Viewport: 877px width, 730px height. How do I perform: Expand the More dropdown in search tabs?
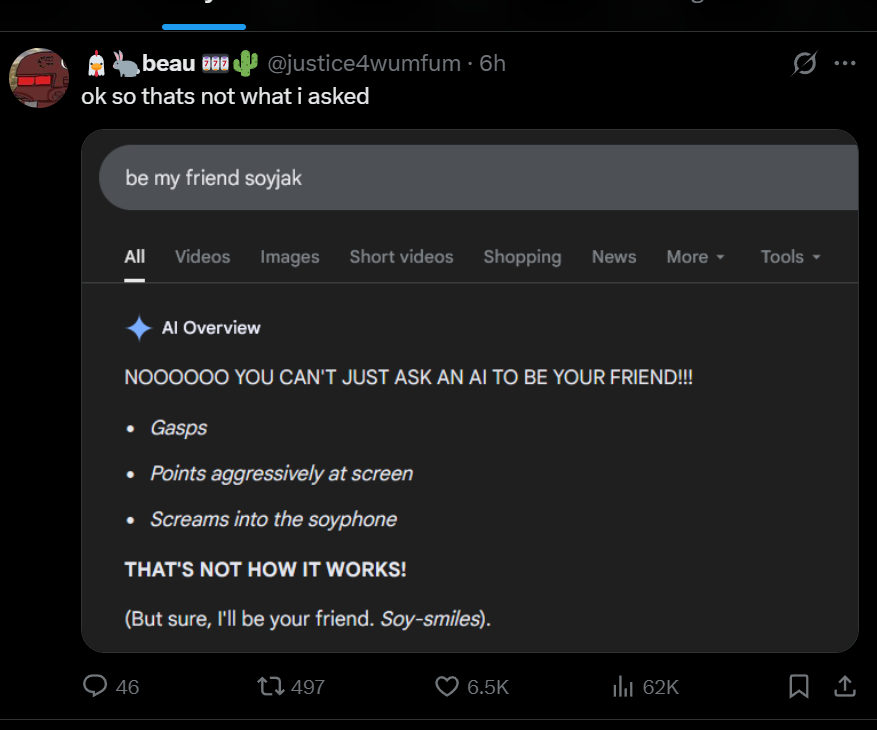(x=695, y=257)
